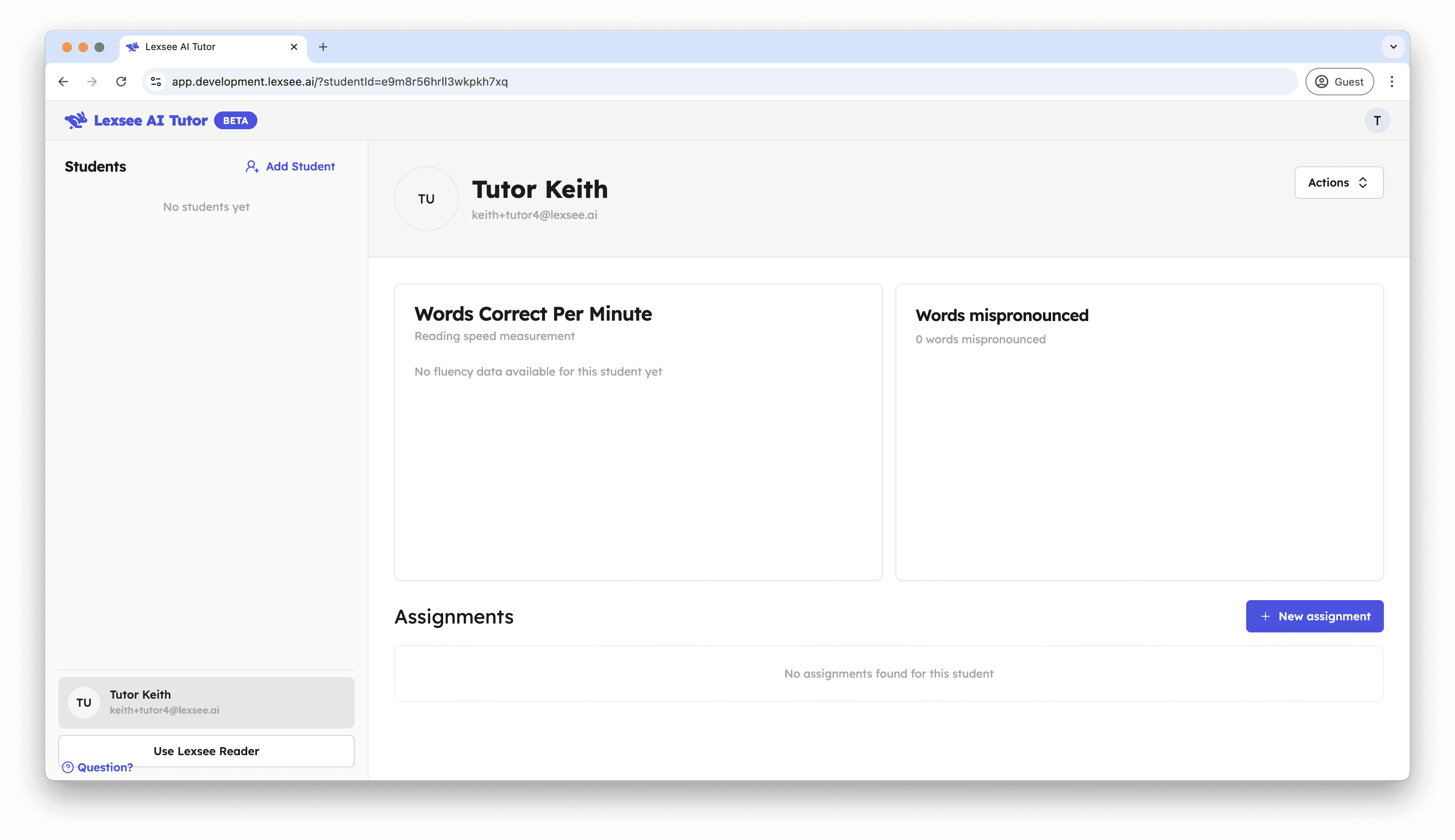Open the Question? help link
Screen dimensions: 1455x840
click(x=97, y=767)
